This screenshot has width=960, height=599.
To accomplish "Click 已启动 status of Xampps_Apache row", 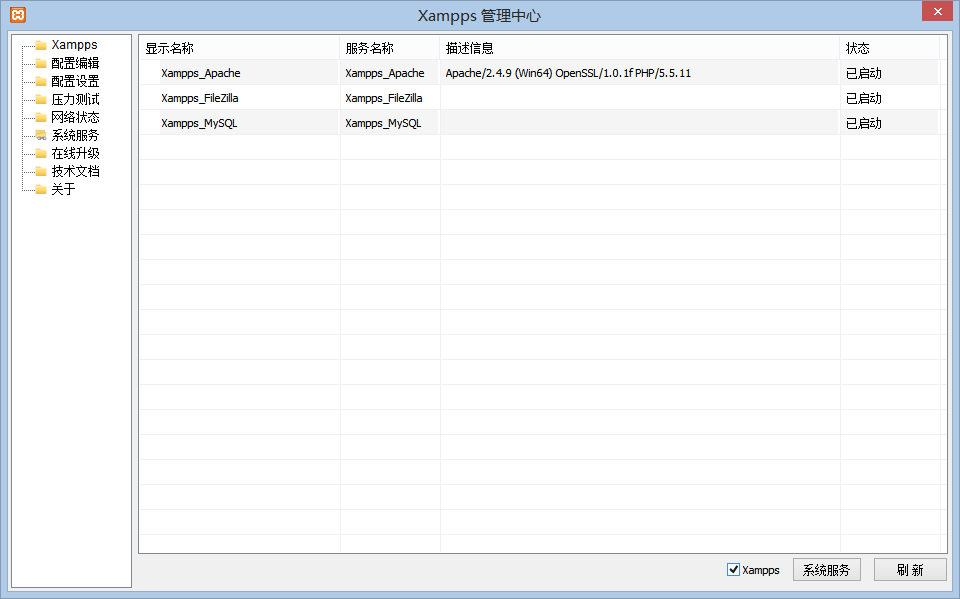I will point(863,73).
